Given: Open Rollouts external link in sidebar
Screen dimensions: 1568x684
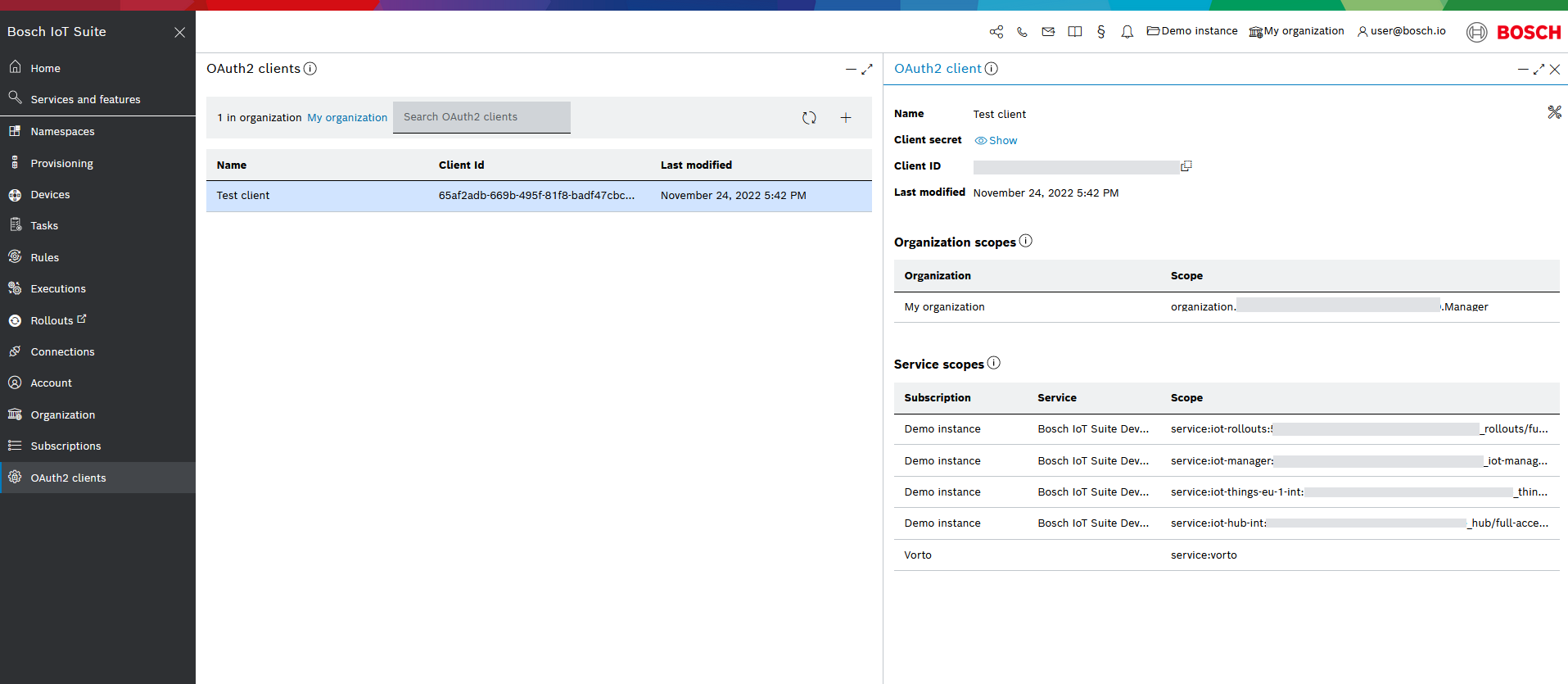Looking at the screenshot, I should pyautogui.click(x=97, y=320).
